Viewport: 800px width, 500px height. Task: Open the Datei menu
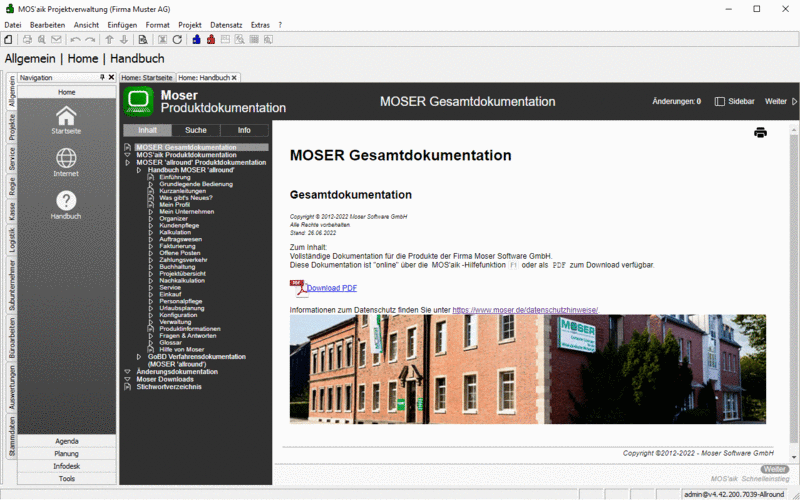13,24
